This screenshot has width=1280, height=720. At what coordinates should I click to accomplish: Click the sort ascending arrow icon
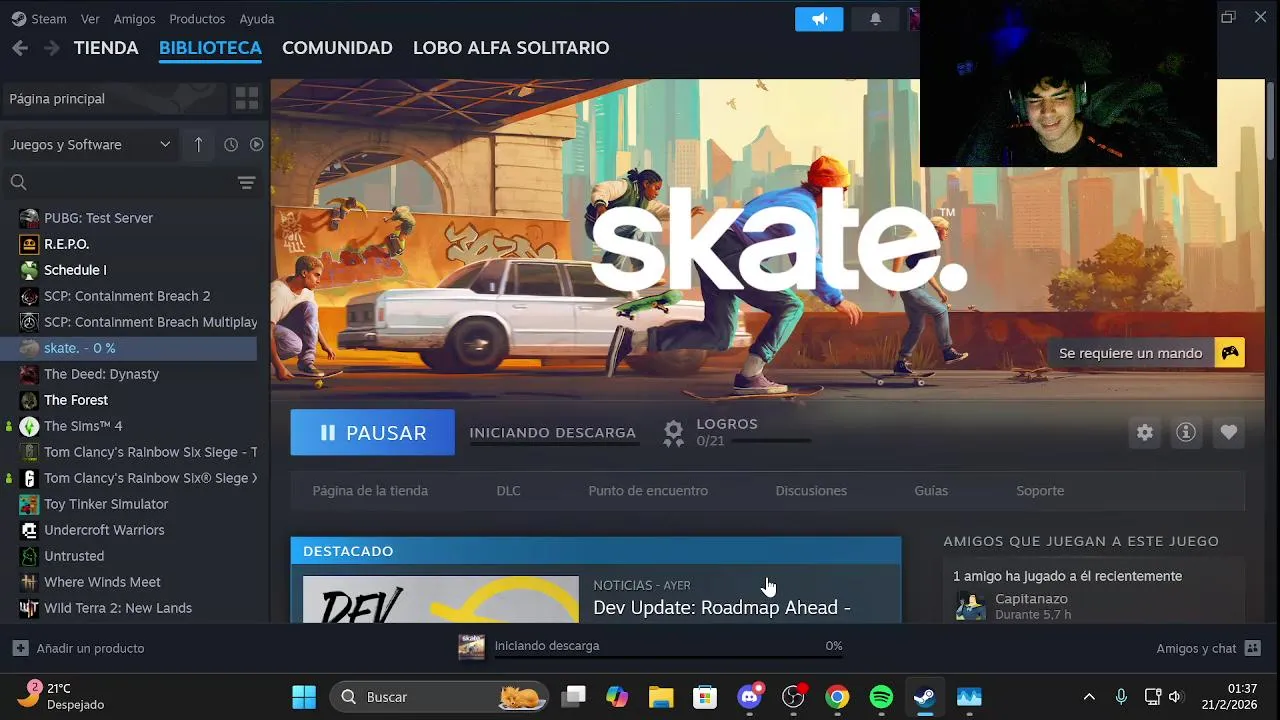click(198, 145)
